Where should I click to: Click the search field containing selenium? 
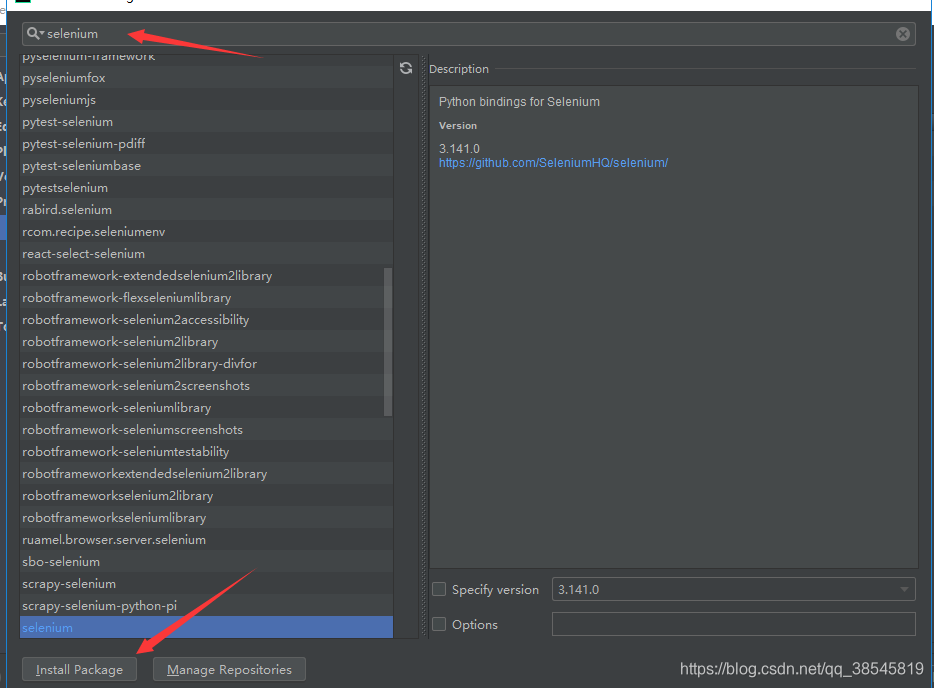pos(469,34)
